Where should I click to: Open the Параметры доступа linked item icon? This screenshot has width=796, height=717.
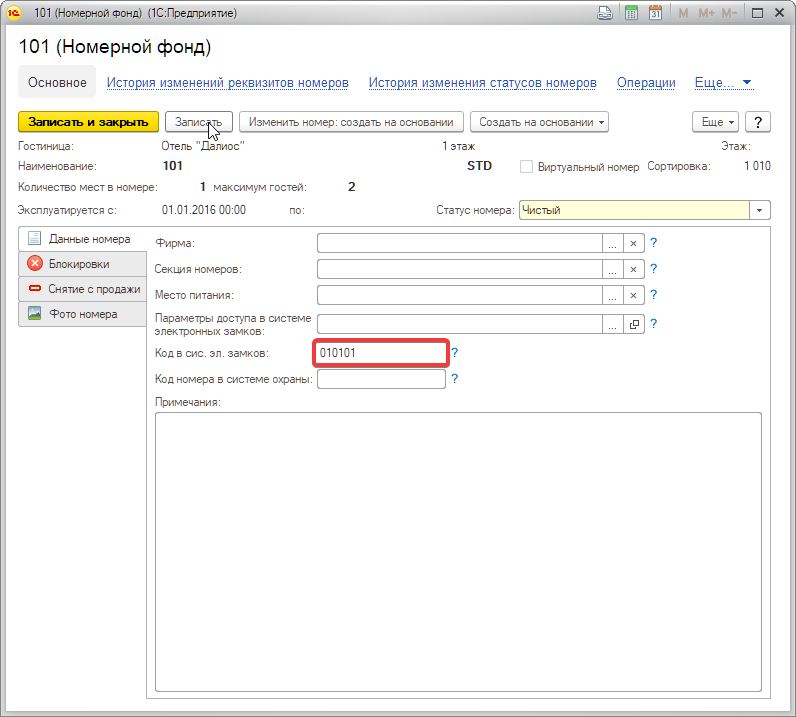(x=634, y=324)
